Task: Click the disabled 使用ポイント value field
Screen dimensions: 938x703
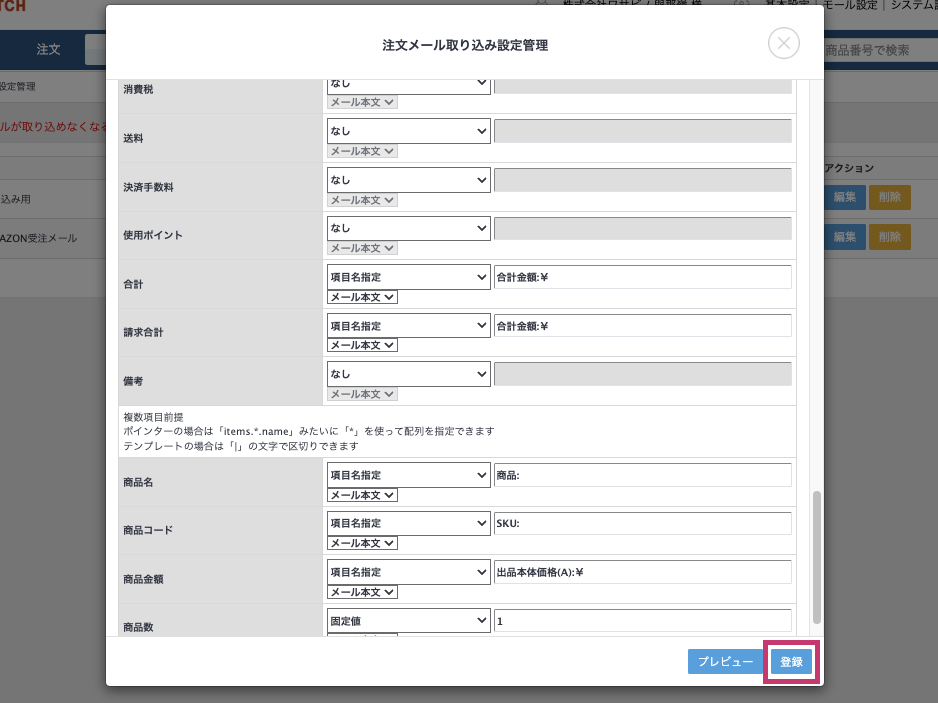Action: 642,228
